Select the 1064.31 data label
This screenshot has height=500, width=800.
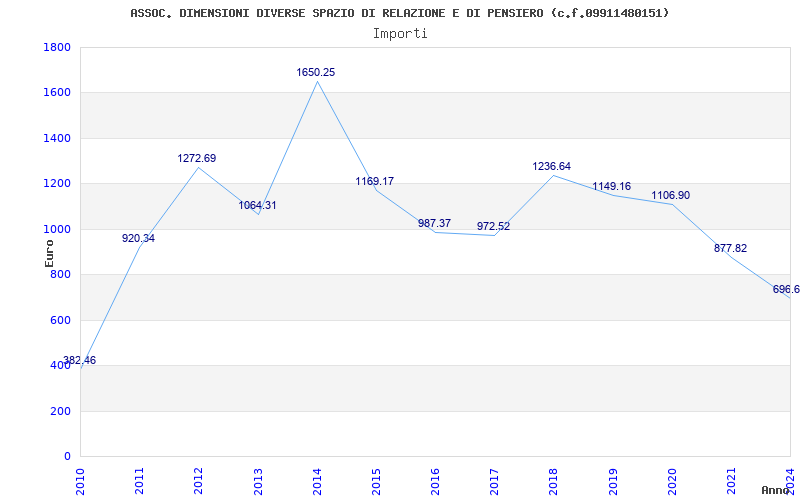[257, 206]
